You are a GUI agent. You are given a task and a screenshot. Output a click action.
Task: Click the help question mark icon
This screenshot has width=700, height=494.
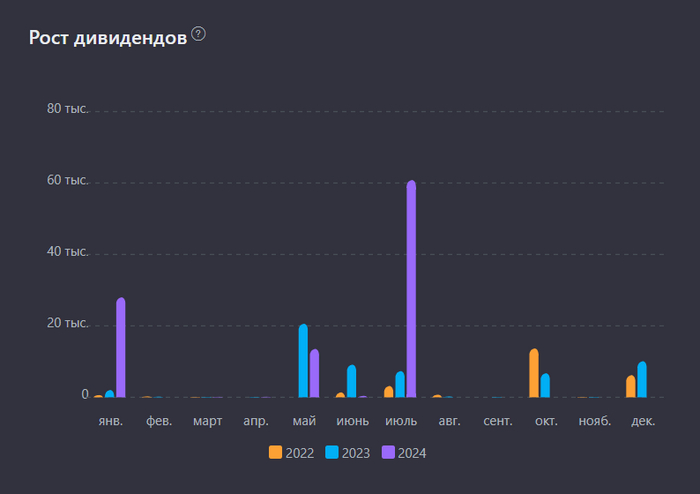[198, 34]
